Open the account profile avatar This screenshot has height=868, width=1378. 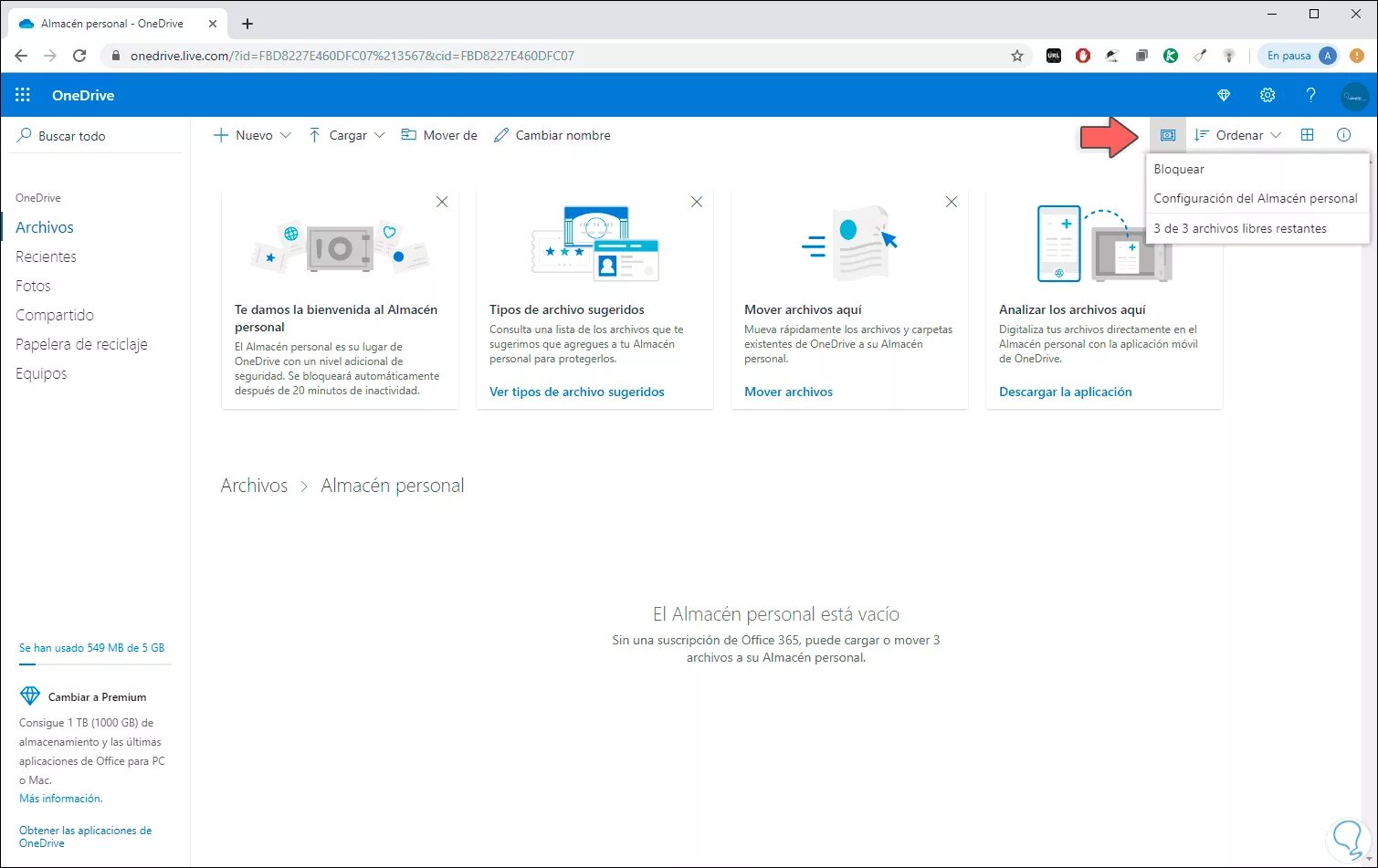tap(1354, 95)
